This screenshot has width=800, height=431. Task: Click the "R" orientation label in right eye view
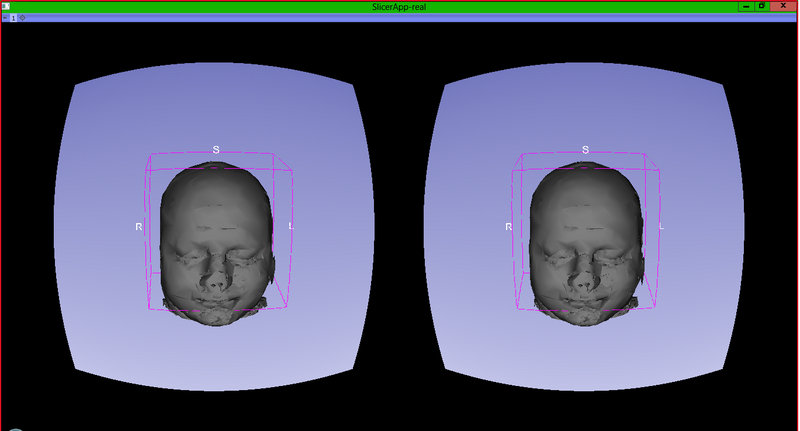(x=508, y=226)
